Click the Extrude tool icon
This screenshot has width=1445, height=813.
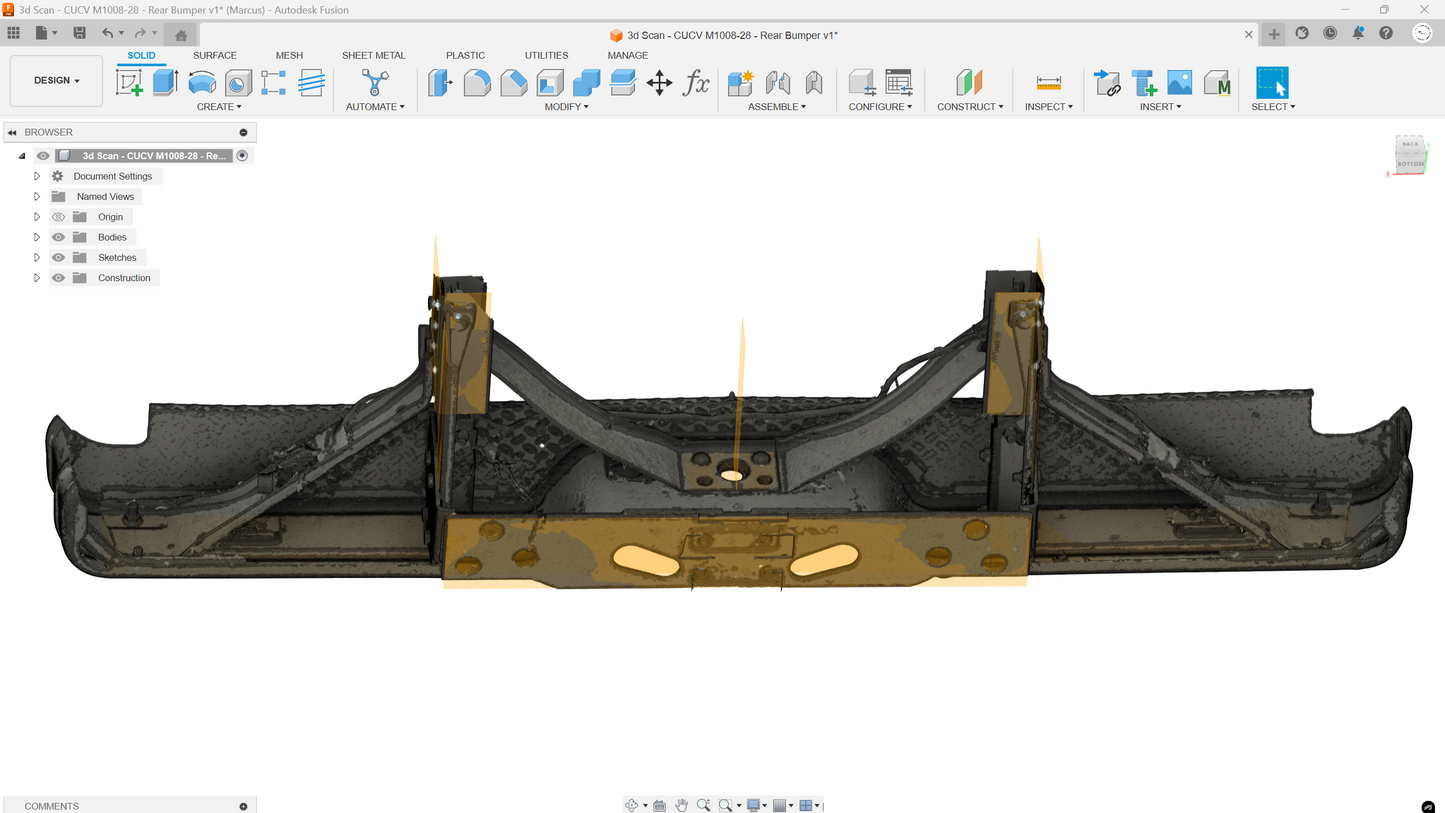click(x=165, y=83)
